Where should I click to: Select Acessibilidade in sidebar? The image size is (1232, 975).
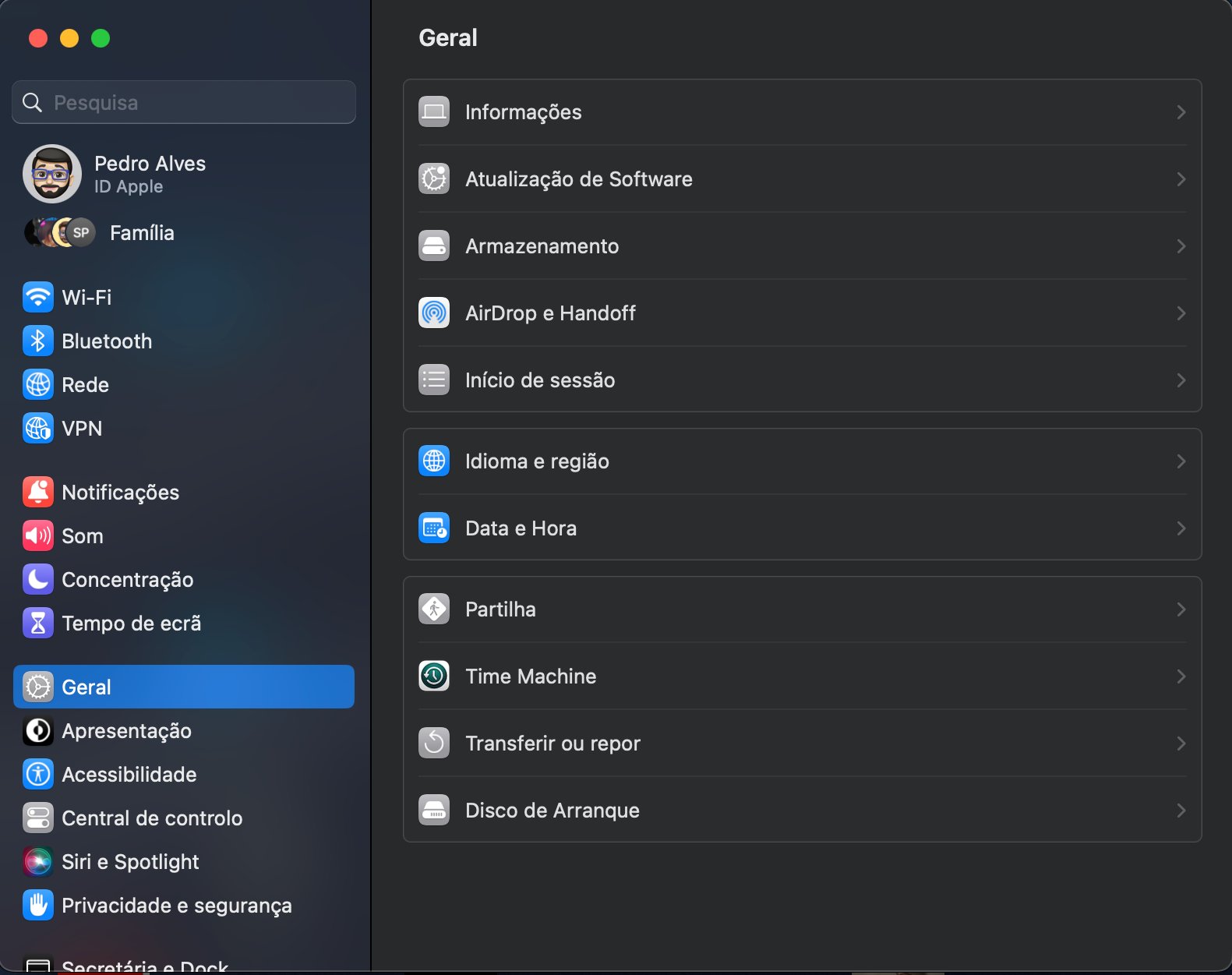click(184, 774)
